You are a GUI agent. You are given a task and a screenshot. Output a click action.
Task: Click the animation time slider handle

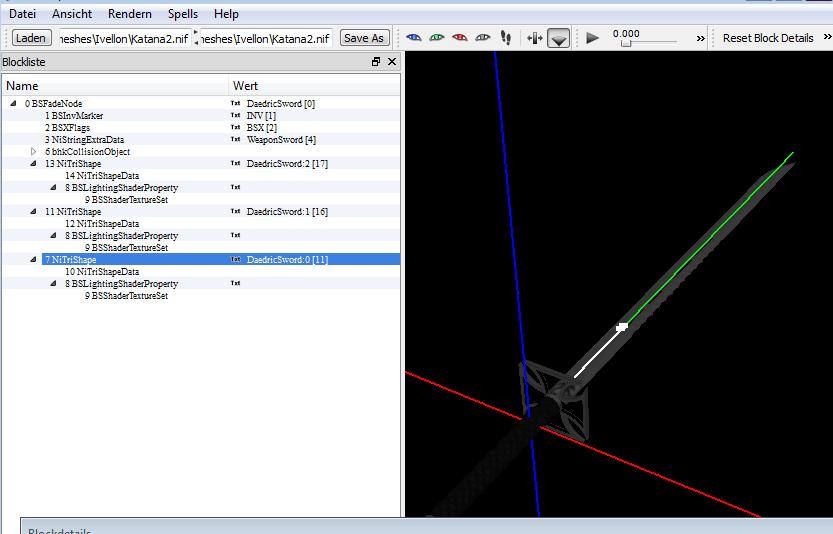[x=626, y=43]
